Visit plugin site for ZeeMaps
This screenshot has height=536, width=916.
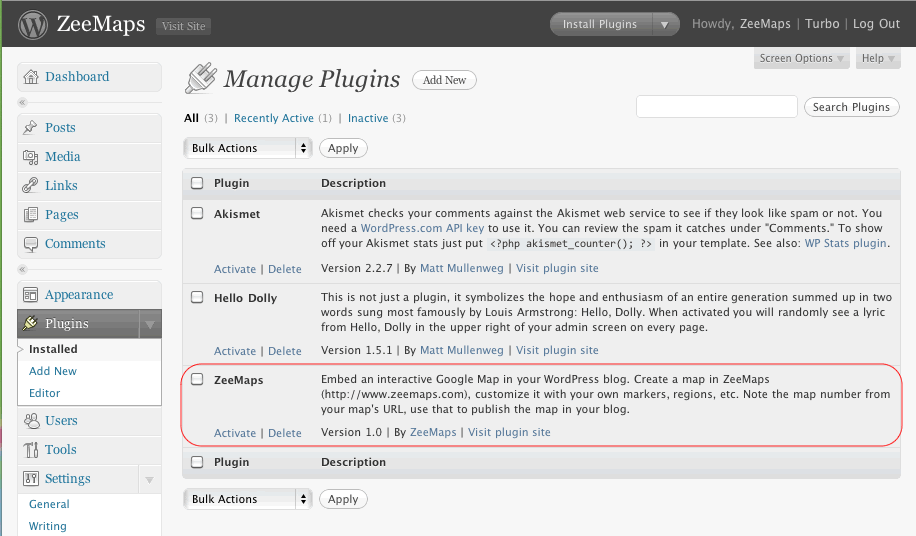509,432
